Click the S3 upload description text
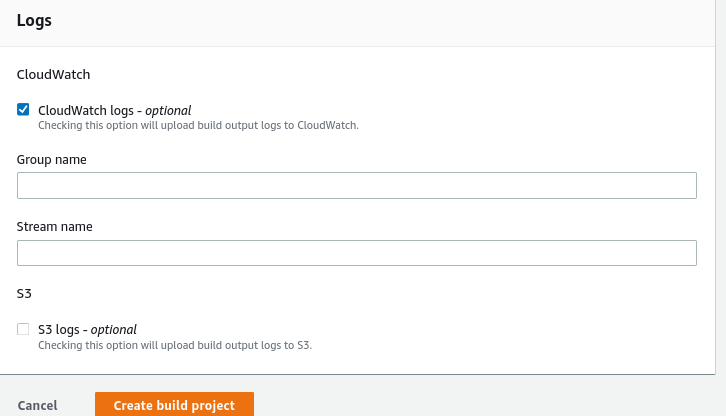 point(175,346)
